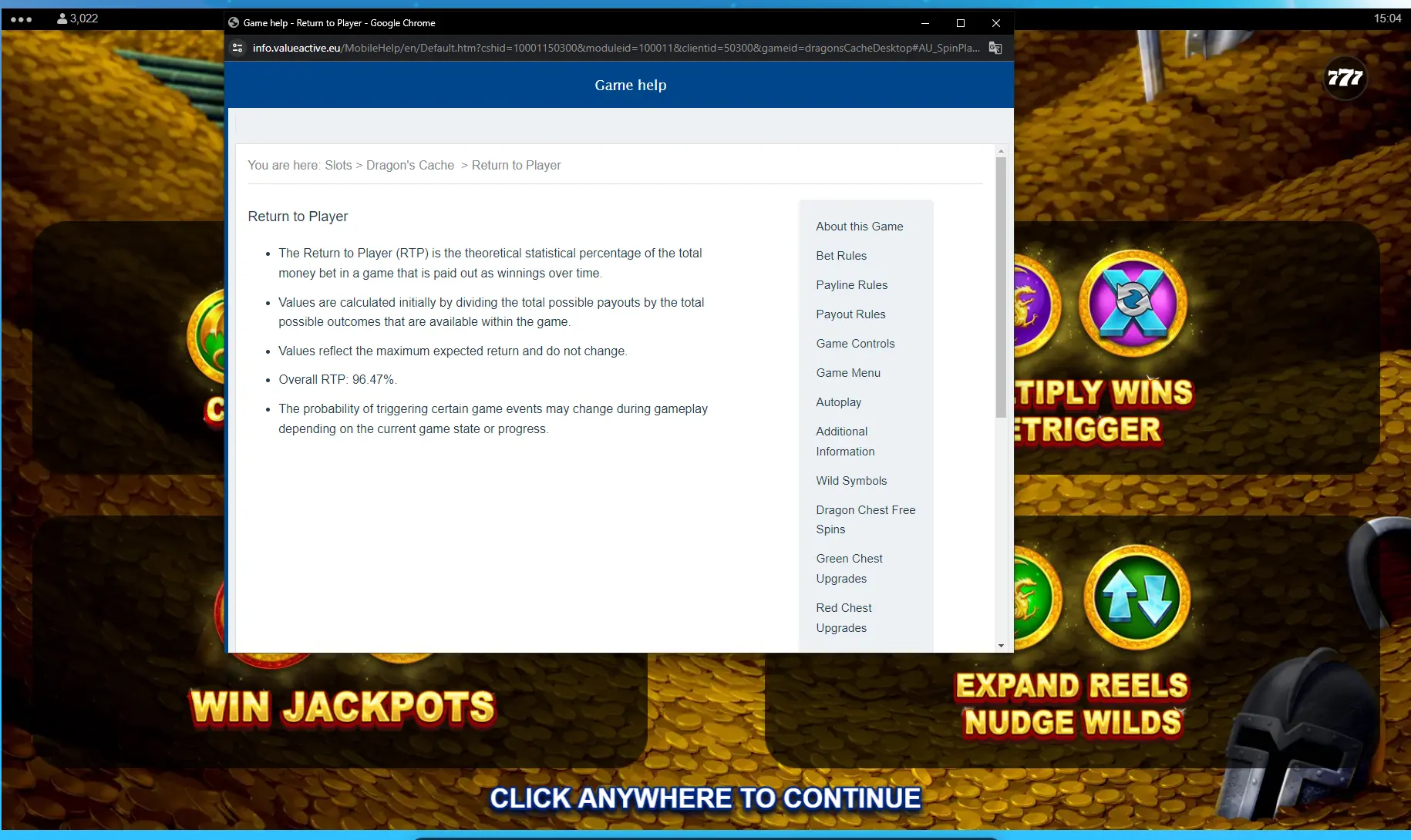Viewport: 1411px width, 840px height.
Task: Click the scrollbar up arrow
Action: click(x=1001, y=151)
